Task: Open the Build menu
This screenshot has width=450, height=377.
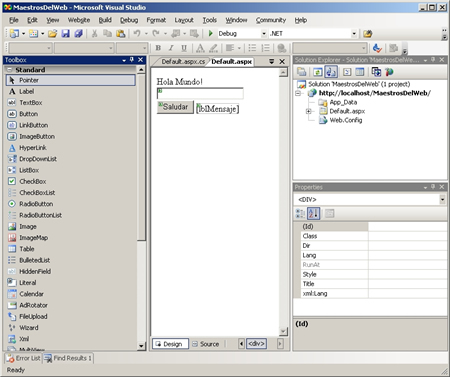Action: [x=105, y=20]
